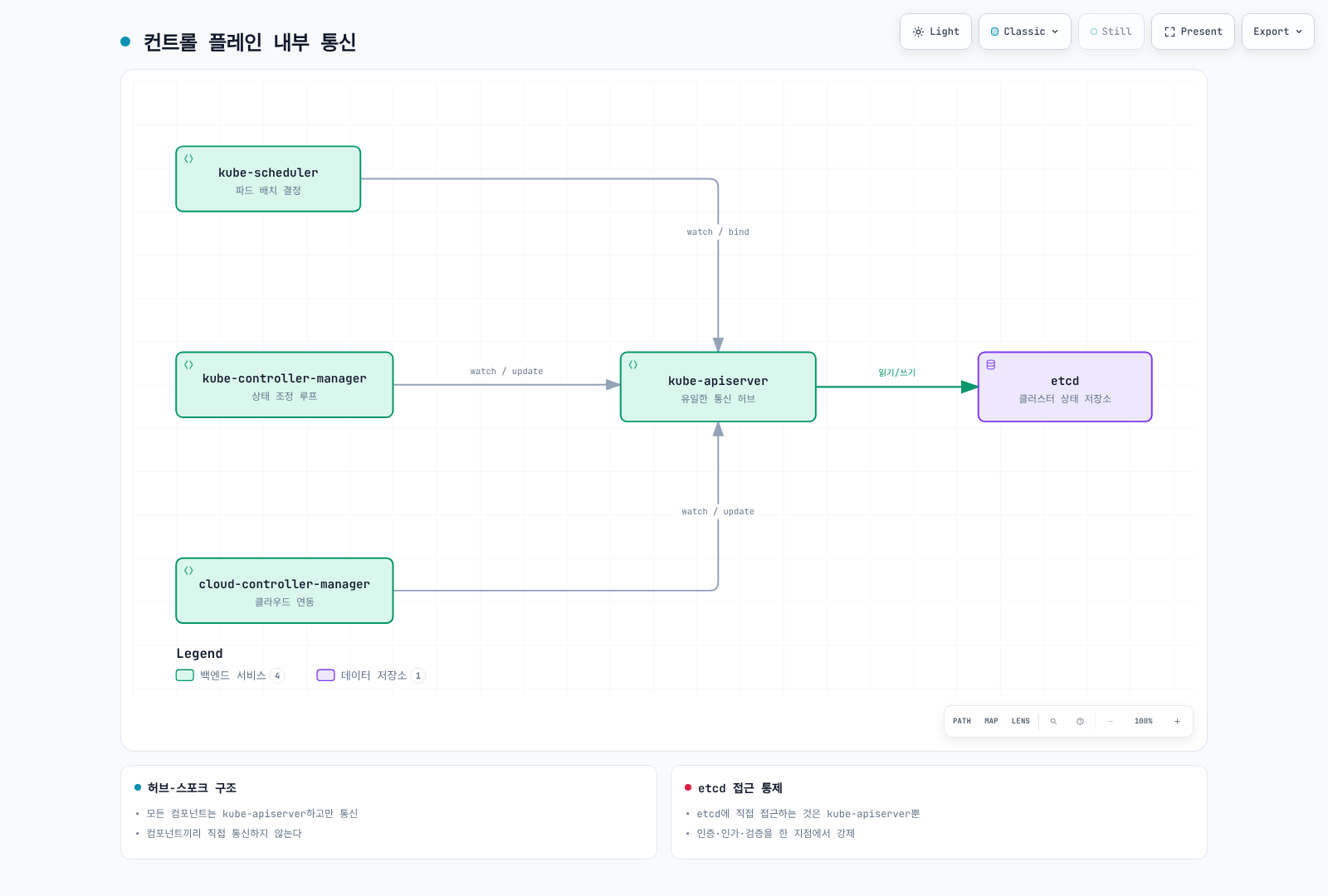Enter Present fullscreen mode
Image resolution: width=1328 pixels, height=896 pixels.
tap(1193, 32)
